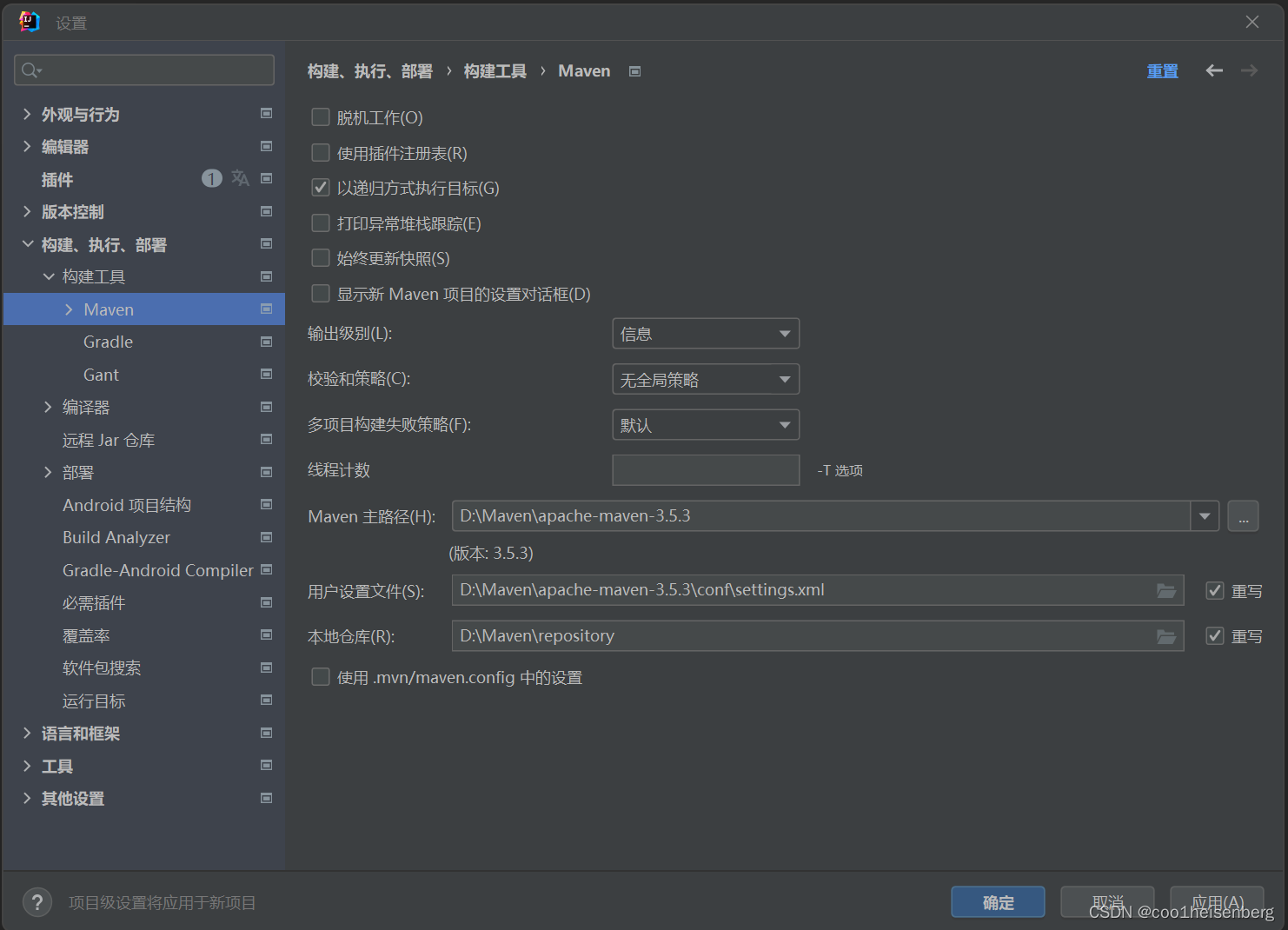Image resolution: width=1288 pixels, height=930 pixels.
Task: Click 构建工具 in the breadcrumb
Action: [x=495, y=71]
